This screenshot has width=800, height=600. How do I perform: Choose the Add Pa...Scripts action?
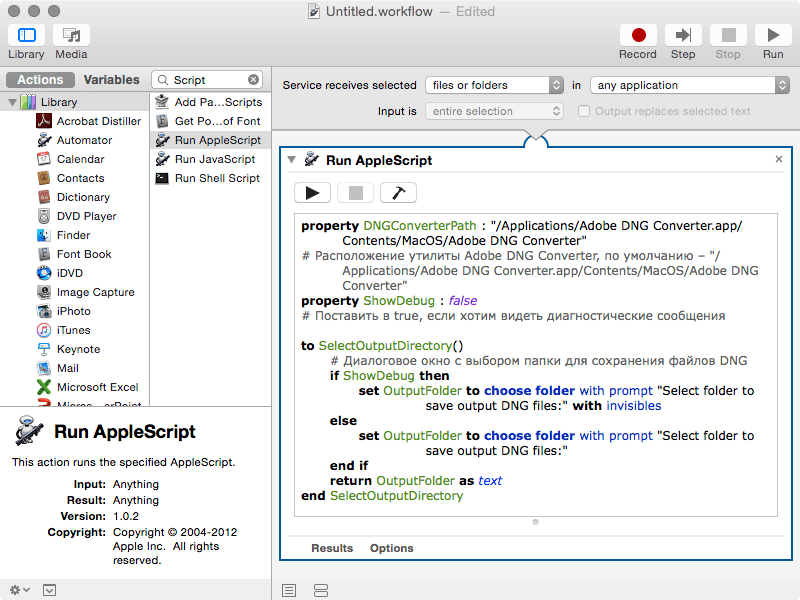[x=210, y=102]
